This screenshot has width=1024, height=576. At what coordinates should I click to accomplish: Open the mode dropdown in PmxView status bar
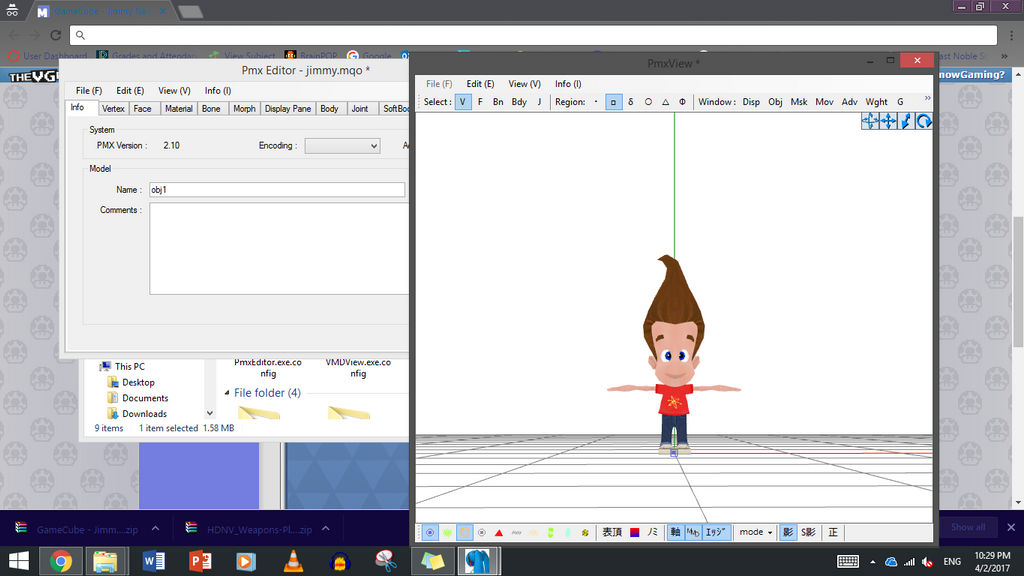click(753, 532)
